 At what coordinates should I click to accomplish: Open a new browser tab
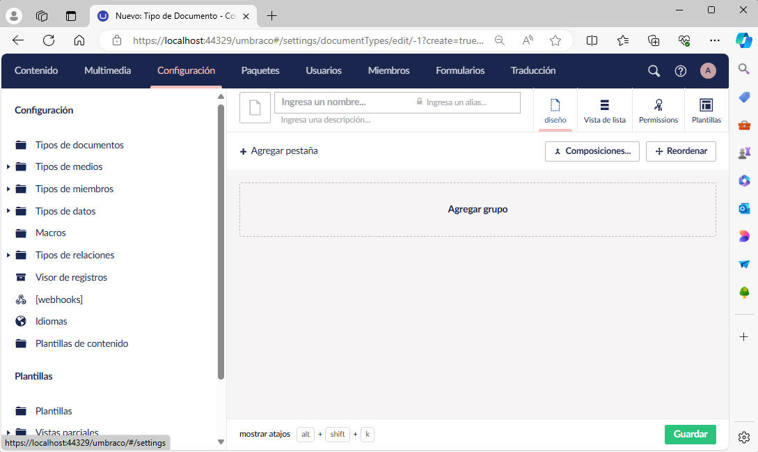(272, 16)
